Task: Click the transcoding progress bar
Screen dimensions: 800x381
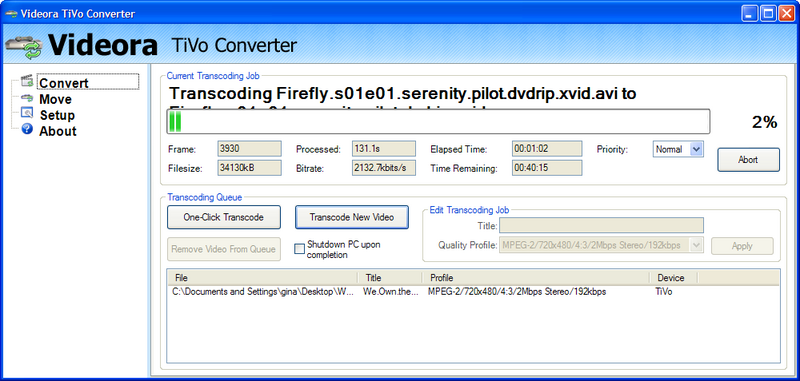Action: click(x=438, y=121)
